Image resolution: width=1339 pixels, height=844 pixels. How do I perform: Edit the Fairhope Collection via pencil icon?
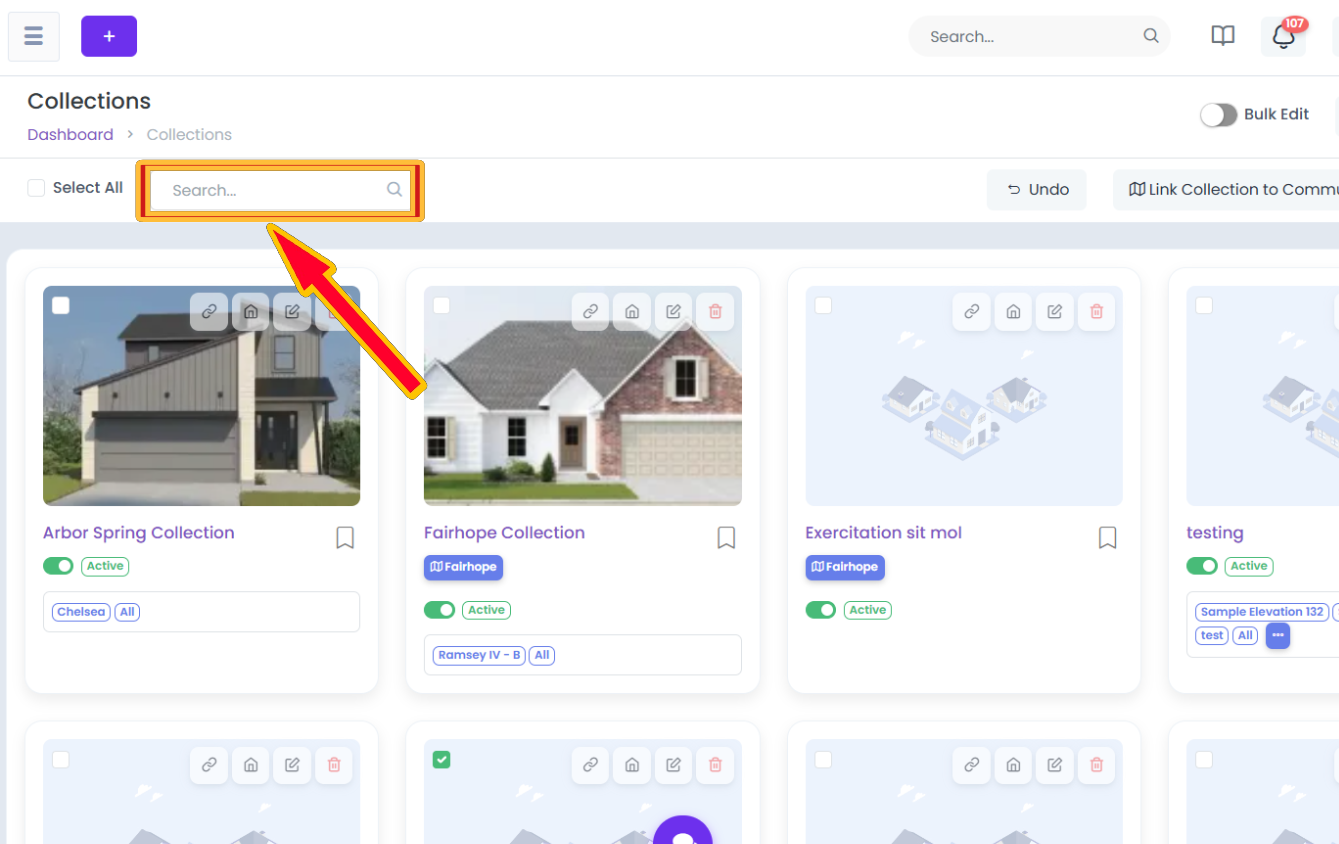point(673,312)
